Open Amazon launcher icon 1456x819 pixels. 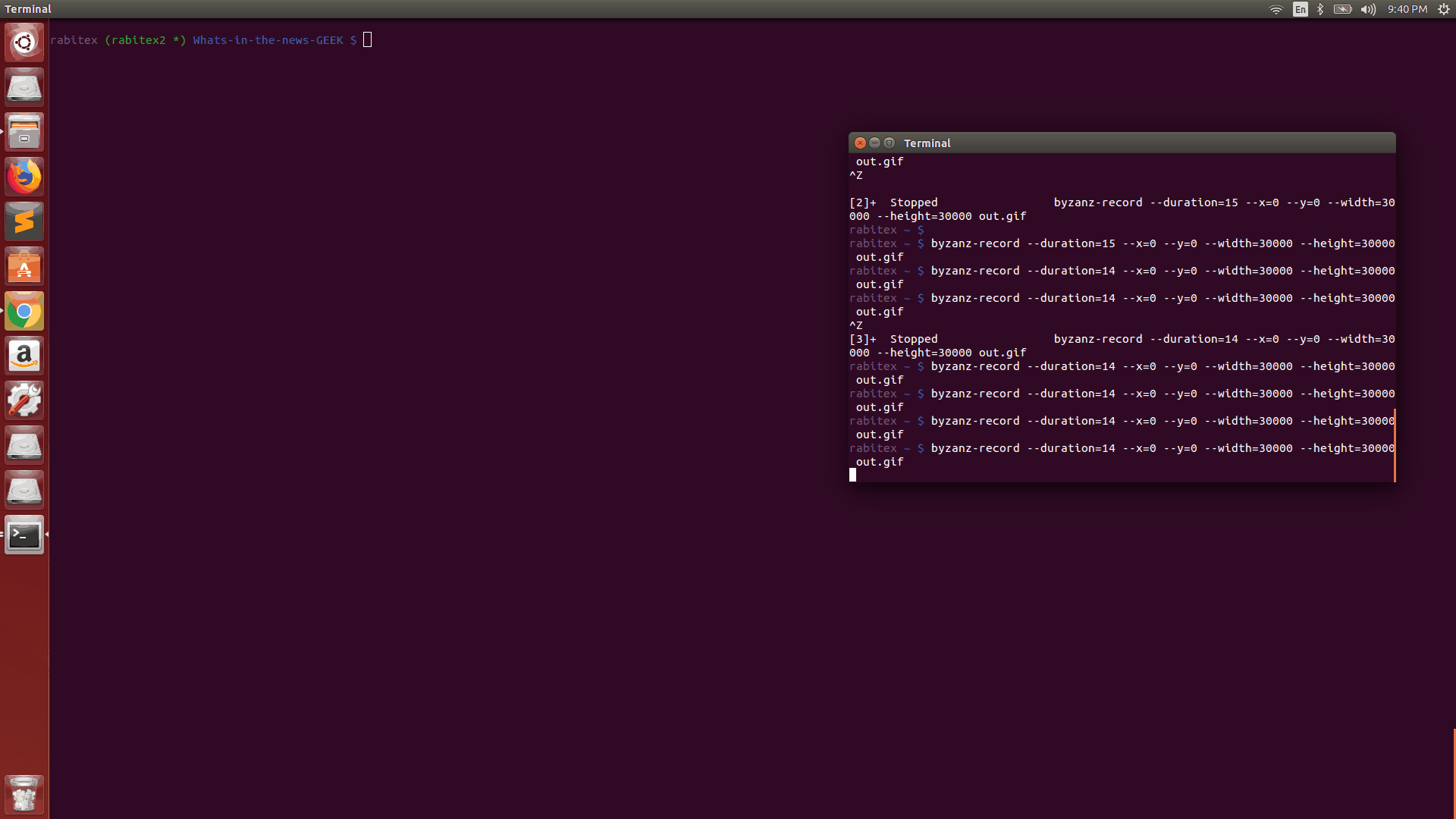24,356
